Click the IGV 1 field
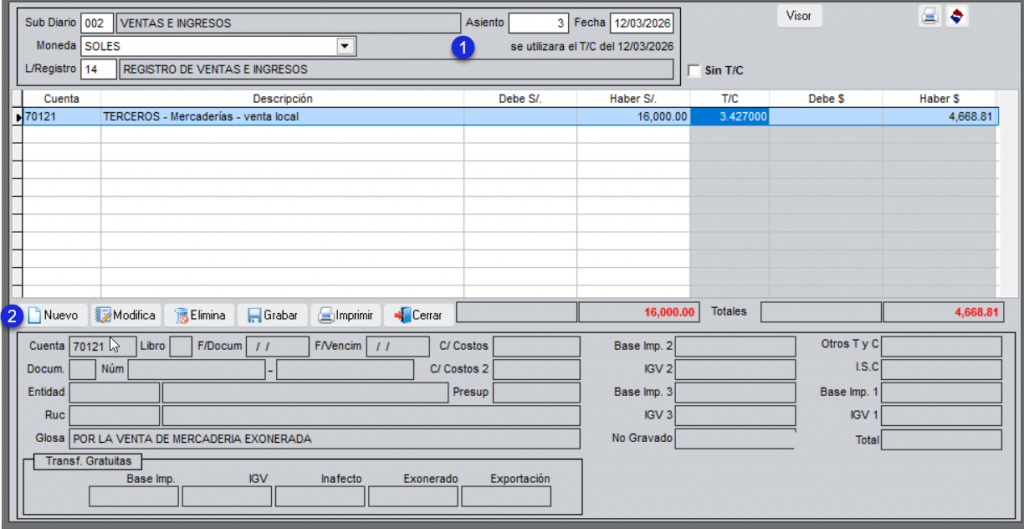Screen dimensions: 1024x529 941,415
